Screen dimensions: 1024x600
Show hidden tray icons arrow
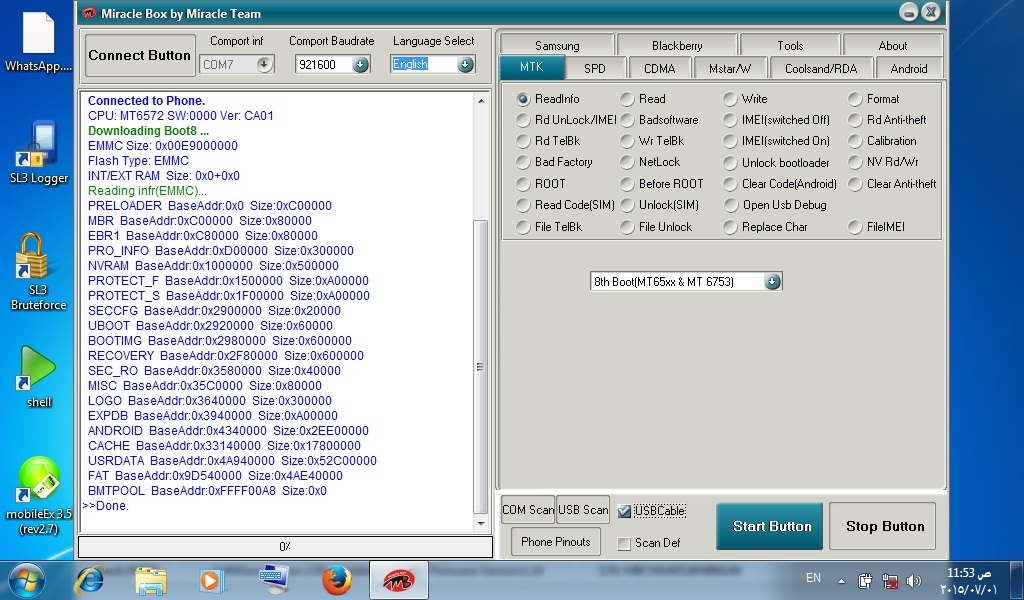tap(841, 580)
